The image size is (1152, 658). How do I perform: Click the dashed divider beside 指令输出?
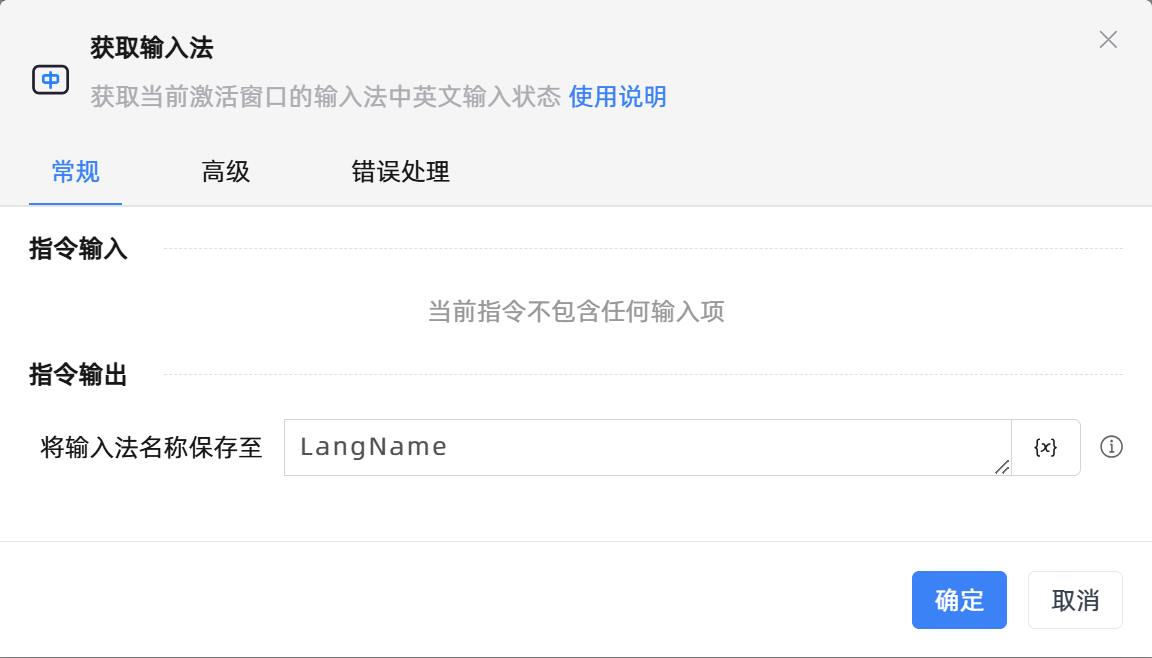(642, 375)
